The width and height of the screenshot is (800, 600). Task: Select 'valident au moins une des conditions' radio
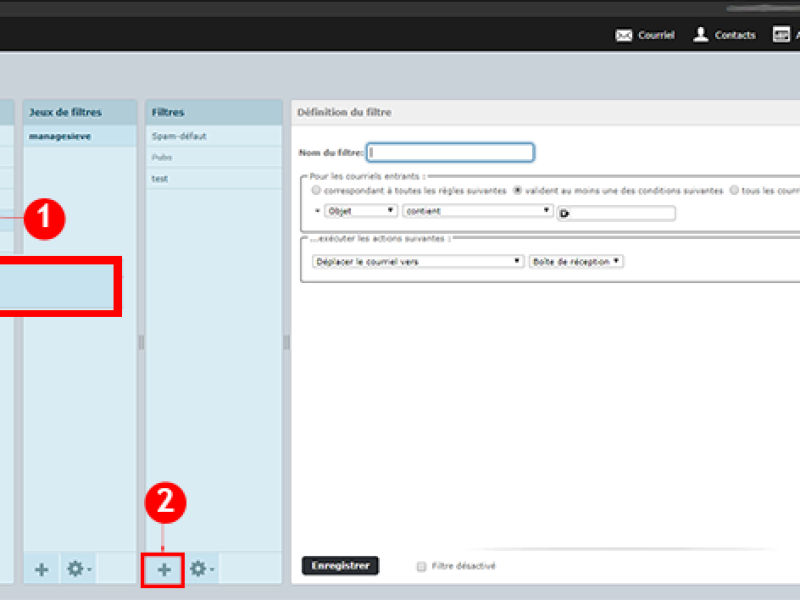click(517, 190)
